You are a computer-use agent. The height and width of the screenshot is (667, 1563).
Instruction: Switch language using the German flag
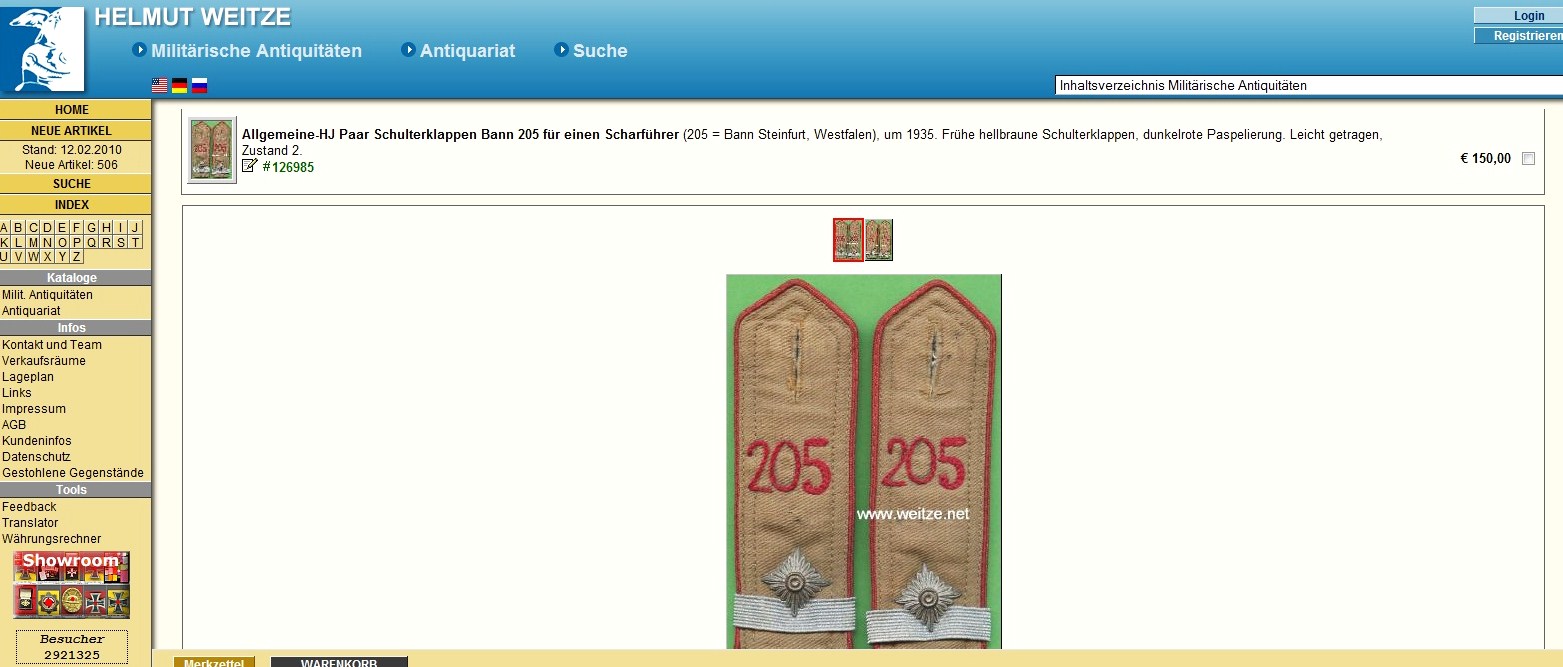(180, 86)
